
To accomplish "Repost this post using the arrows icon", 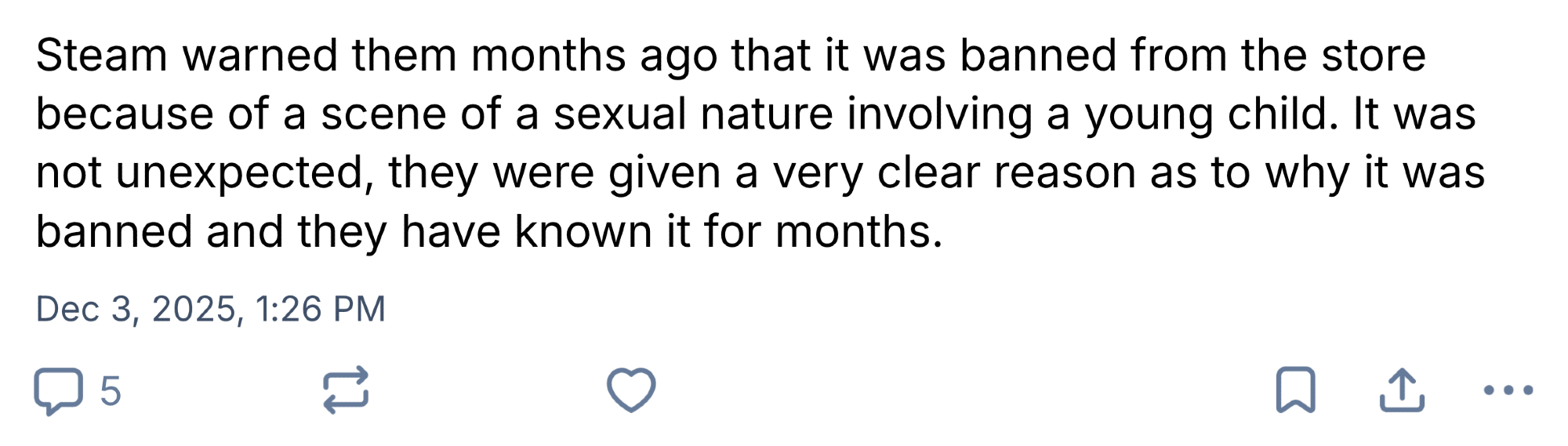I will pos(346,390).
